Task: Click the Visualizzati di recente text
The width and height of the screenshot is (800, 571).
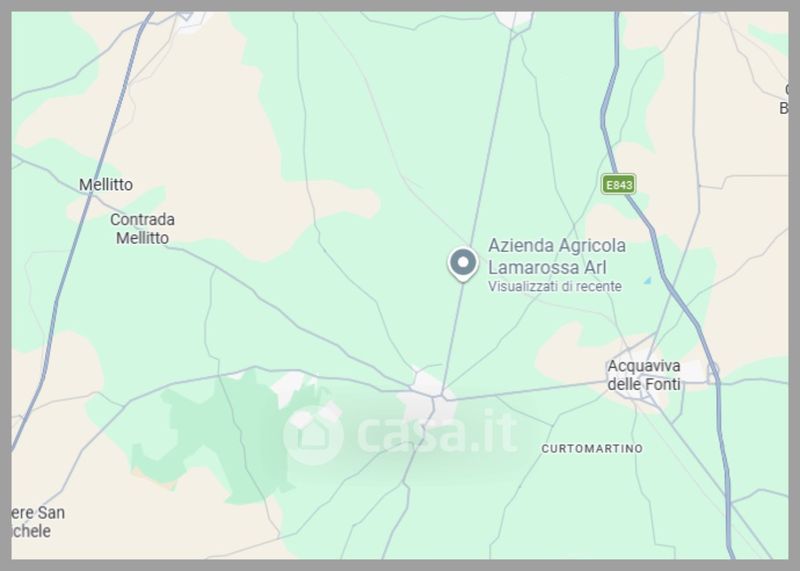Action: click(x=555, y=286)
